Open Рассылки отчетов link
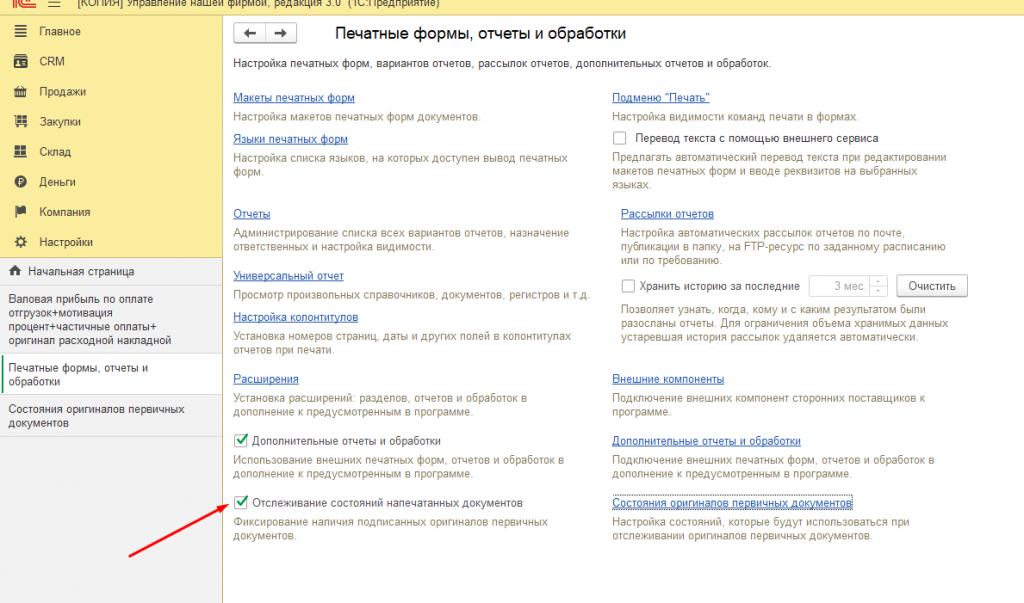Image resolution: width=1024 pixels, height=603 pixels. [x=667, y=214]
